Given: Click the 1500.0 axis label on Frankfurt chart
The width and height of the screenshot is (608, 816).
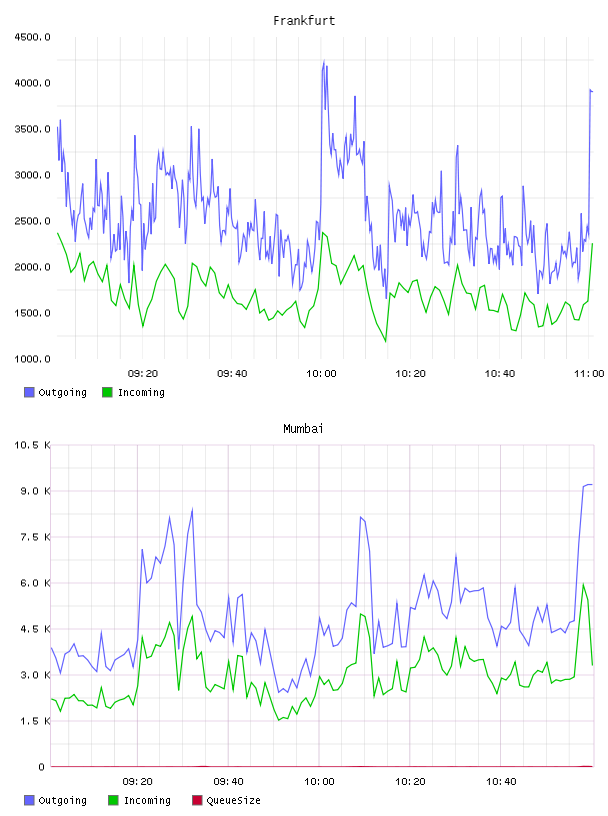Looking at the screenshot, I should point(32,313).
